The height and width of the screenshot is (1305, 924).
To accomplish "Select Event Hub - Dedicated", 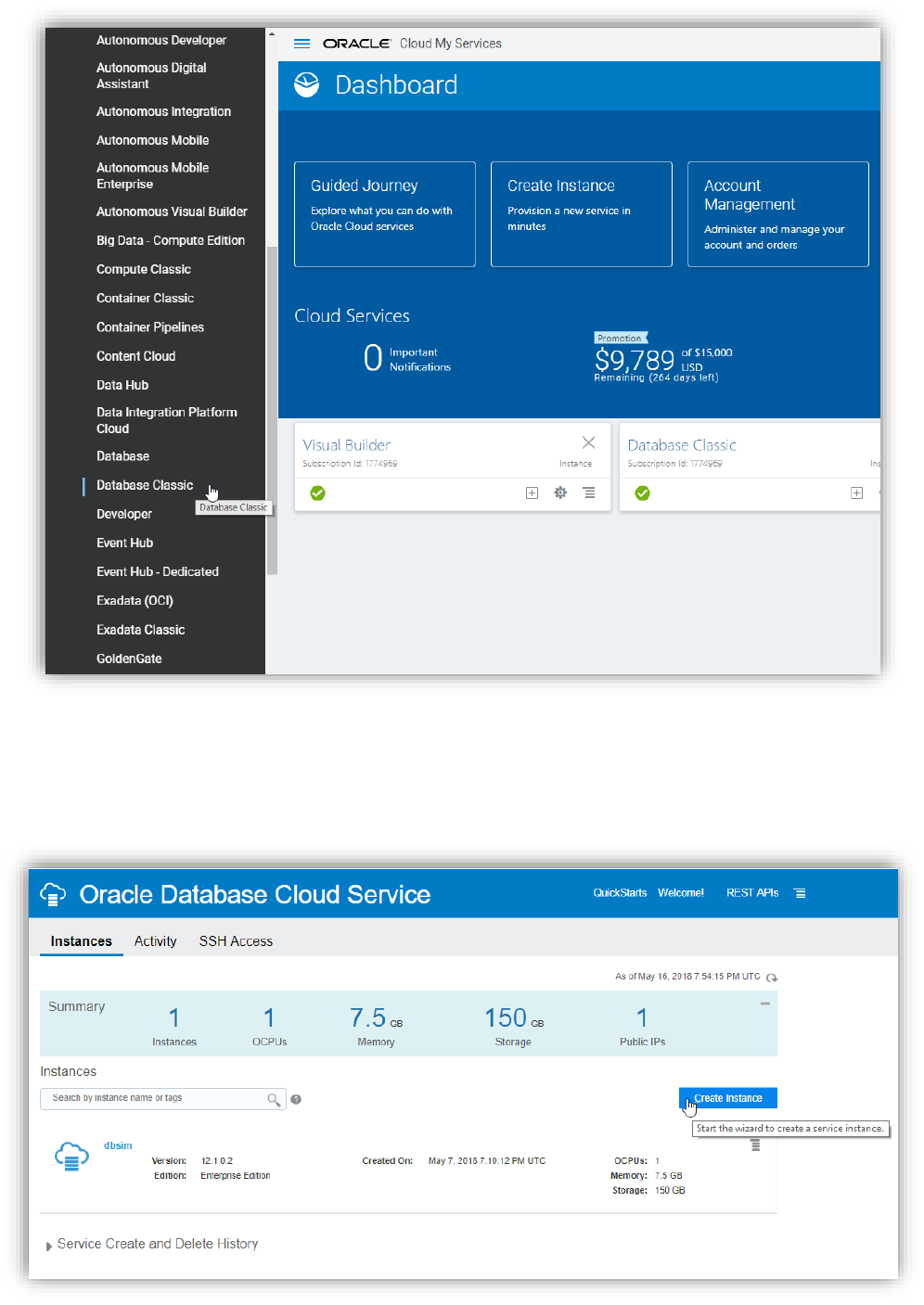I will [x=158, y=571].
